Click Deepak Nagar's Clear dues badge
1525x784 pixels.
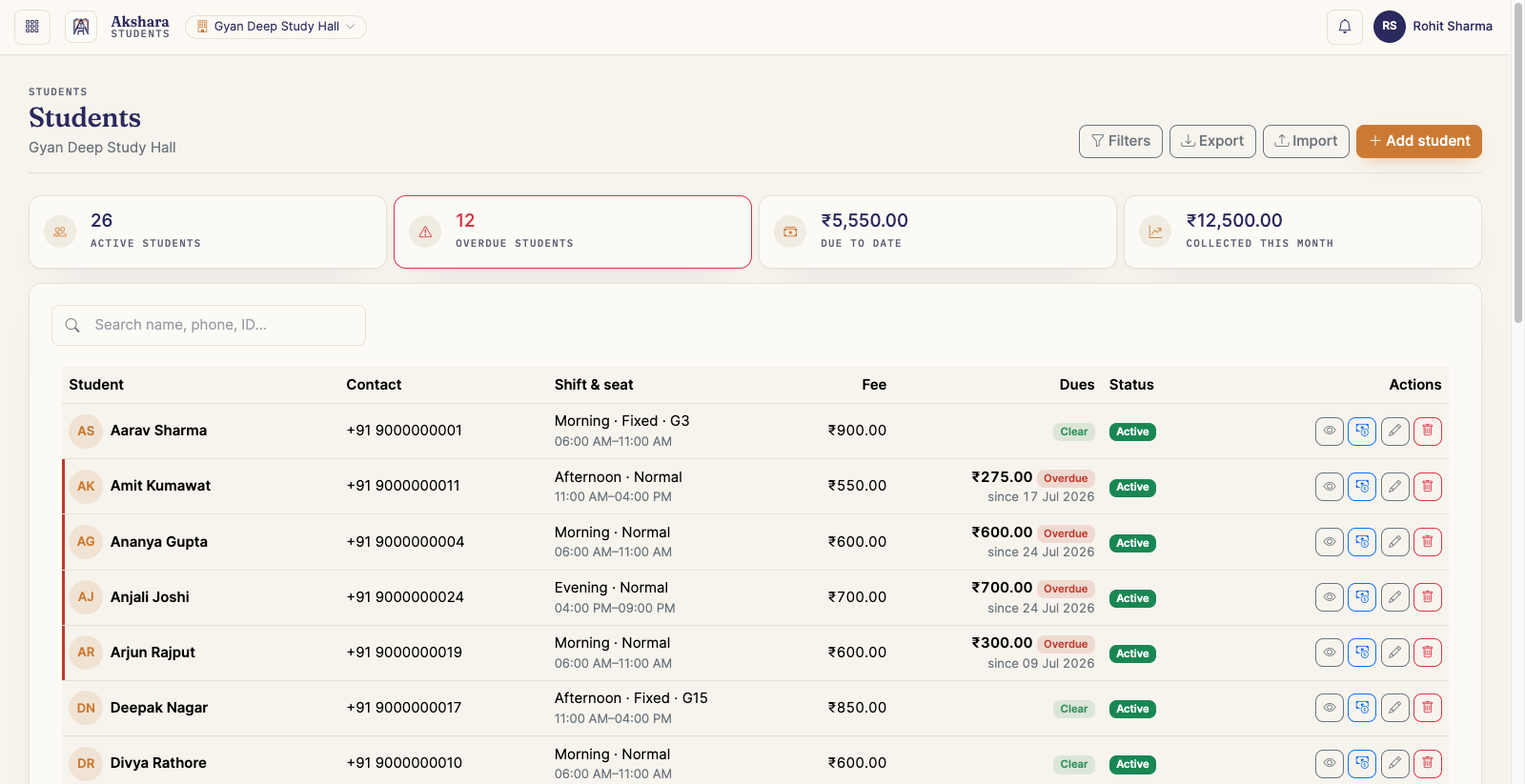1074,709
